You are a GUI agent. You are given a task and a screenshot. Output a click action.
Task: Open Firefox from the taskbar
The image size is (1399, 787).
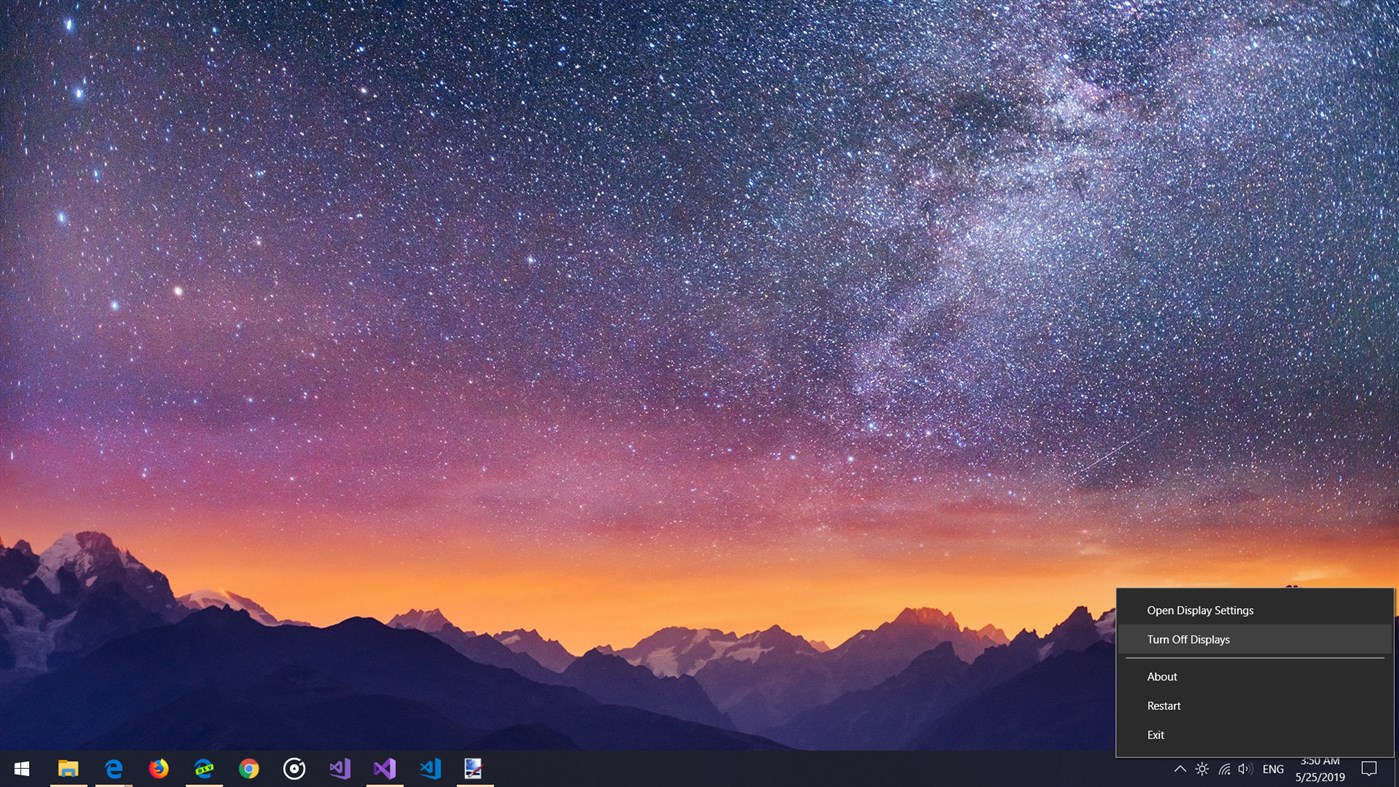(x=158, y=768)
